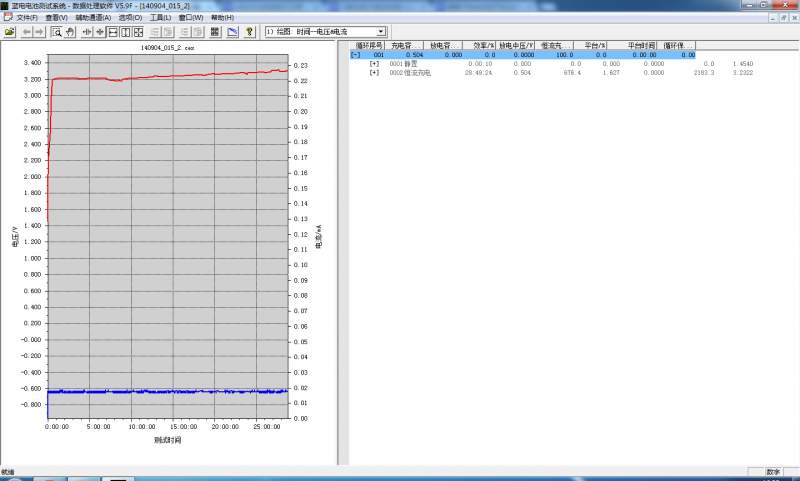Click the four-way expand arrows icon
This screenshot has height=481, width=800.
[x=99, y=32]
